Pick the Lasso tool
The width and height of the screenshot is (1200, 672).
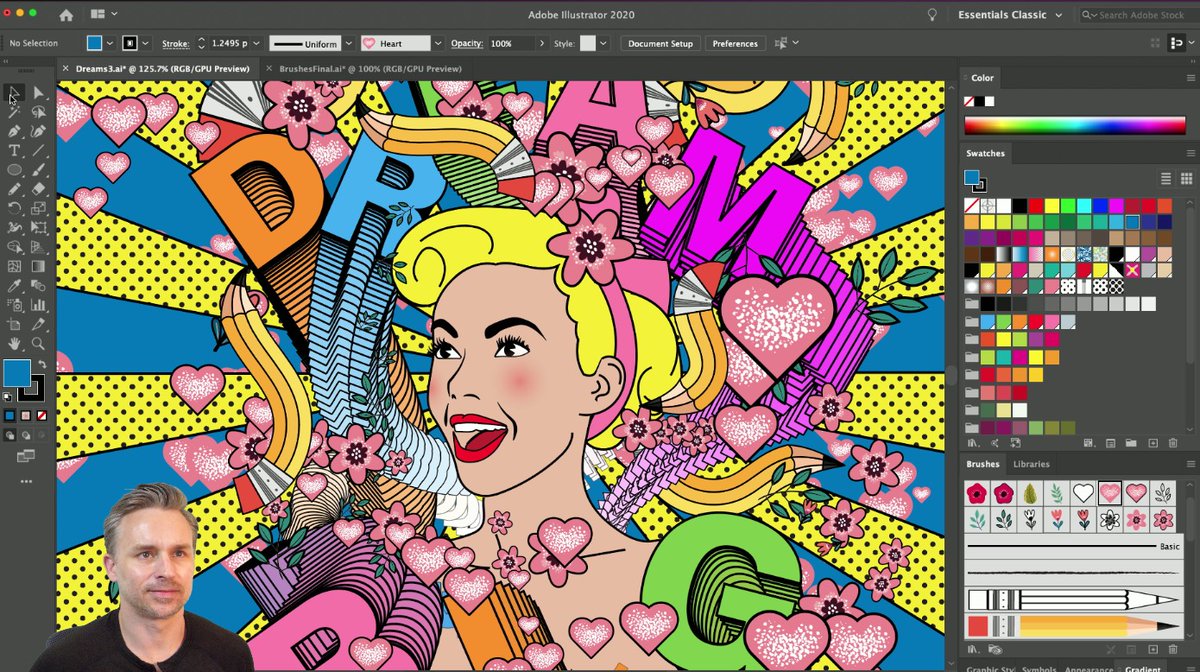coord(38,111)
